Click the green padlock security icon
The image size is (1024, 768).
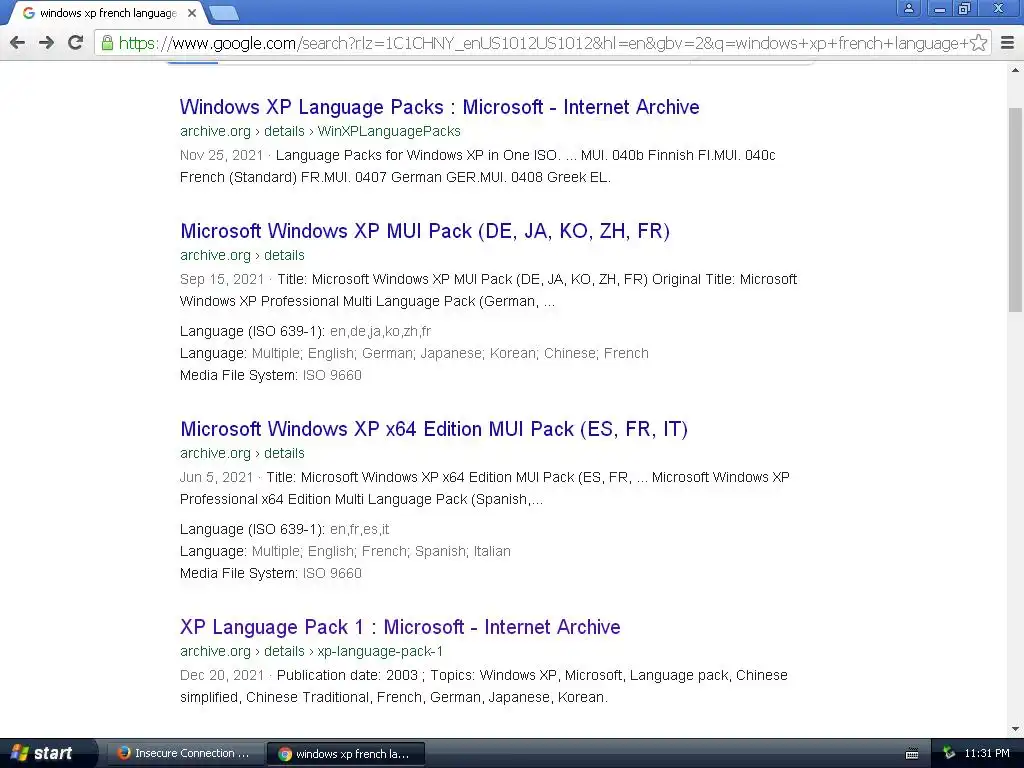point(107,43)
